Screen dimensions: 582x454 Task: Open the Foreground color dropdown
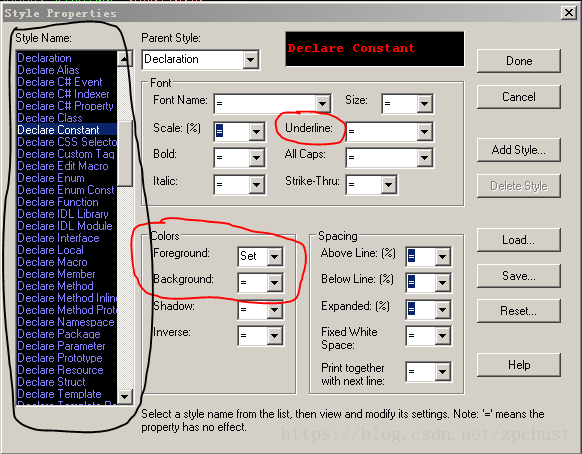pos(274,256)
